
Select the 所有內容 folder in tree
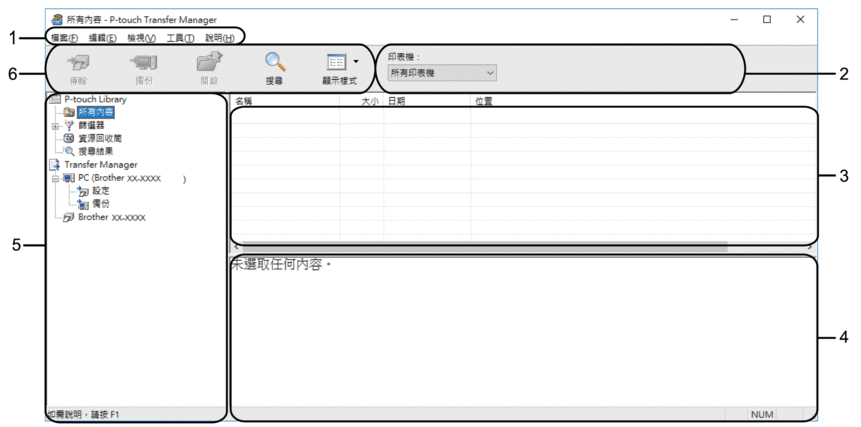(96, 113)
